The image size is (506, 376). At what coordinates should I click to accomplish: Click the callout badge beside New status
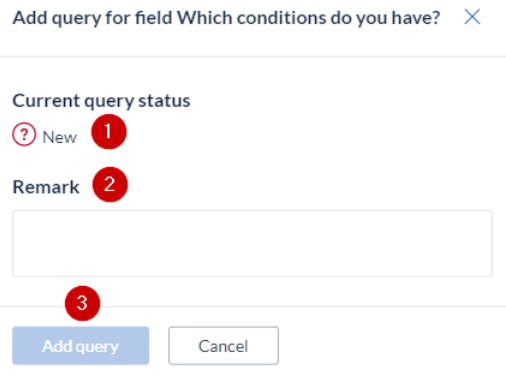point(109,131)
